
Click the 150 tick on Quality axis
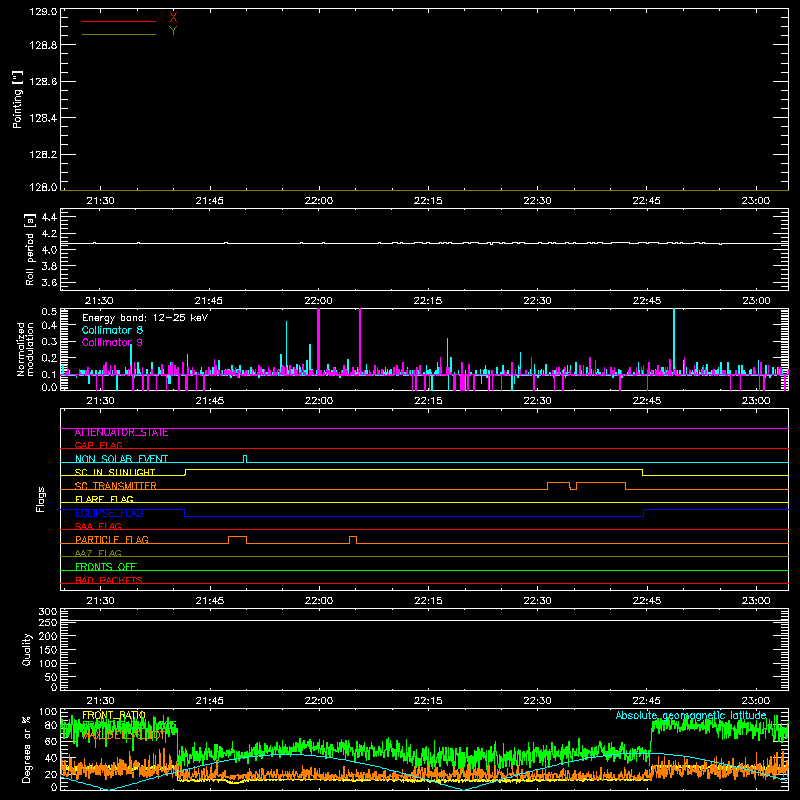point(47,650)
